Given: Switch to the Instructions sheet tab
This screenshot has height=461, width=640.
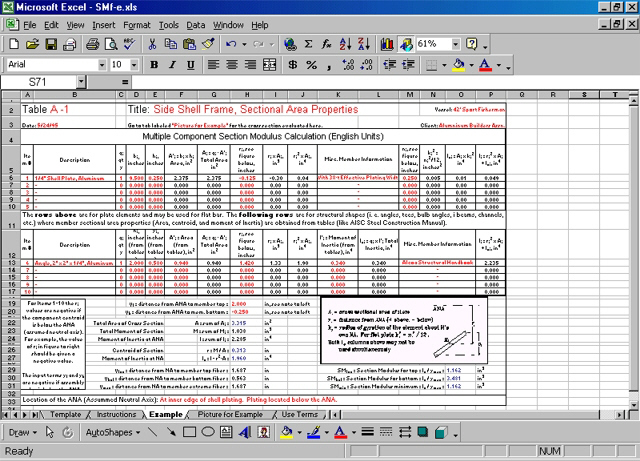Looking at the screenshot, I should coord(116,414).
